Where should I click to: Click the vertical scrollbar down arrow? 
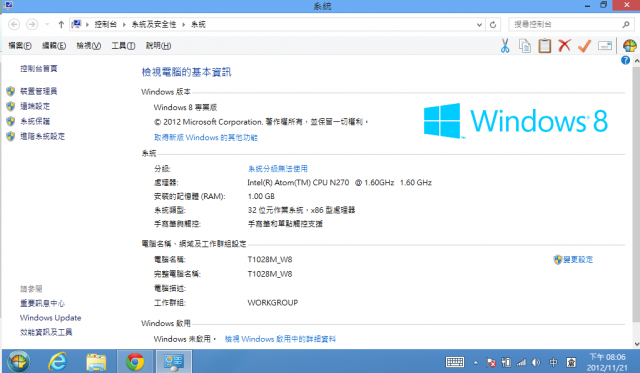point(637,344)
